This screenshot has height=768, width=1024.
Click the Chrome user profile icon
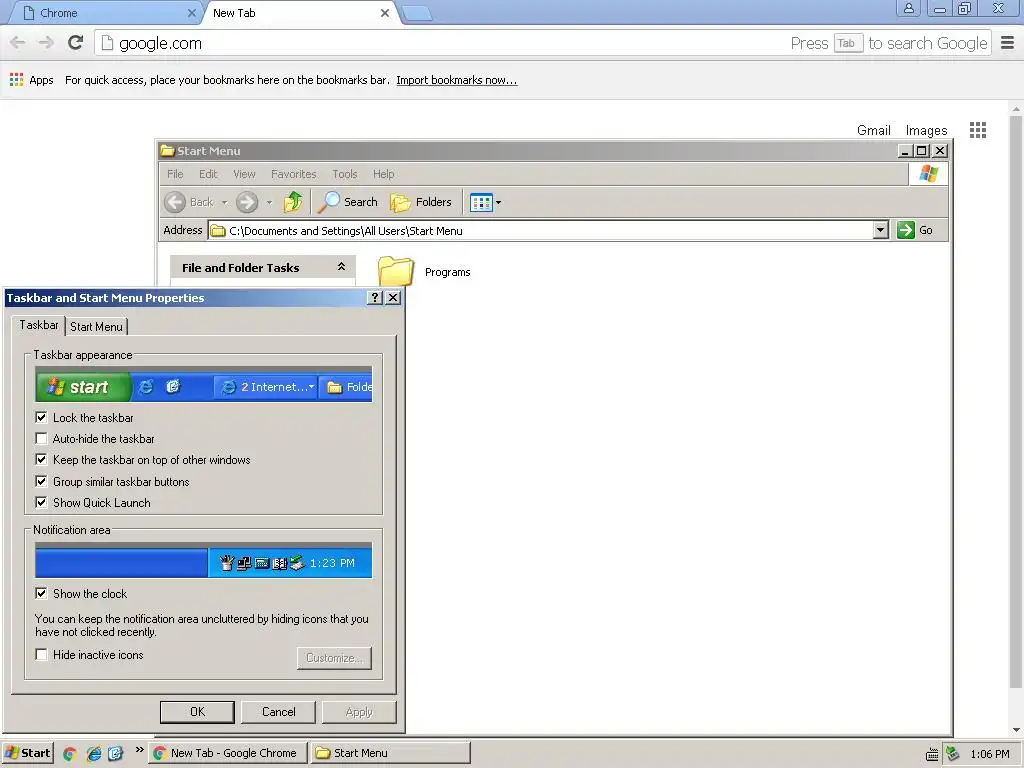point(908,8)
